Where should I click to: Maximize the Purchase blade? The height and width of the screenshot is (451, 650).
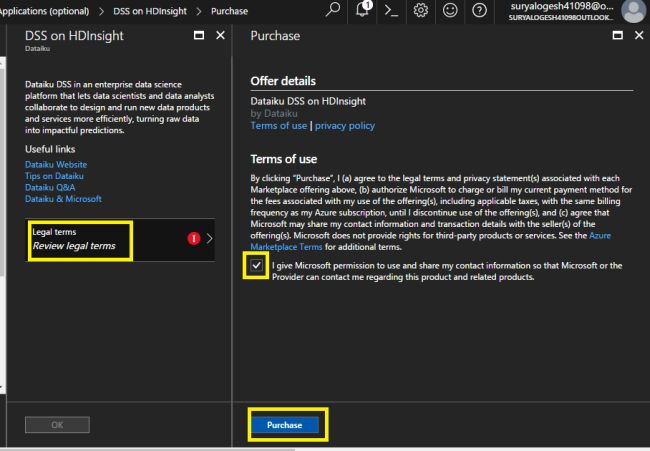618,36
